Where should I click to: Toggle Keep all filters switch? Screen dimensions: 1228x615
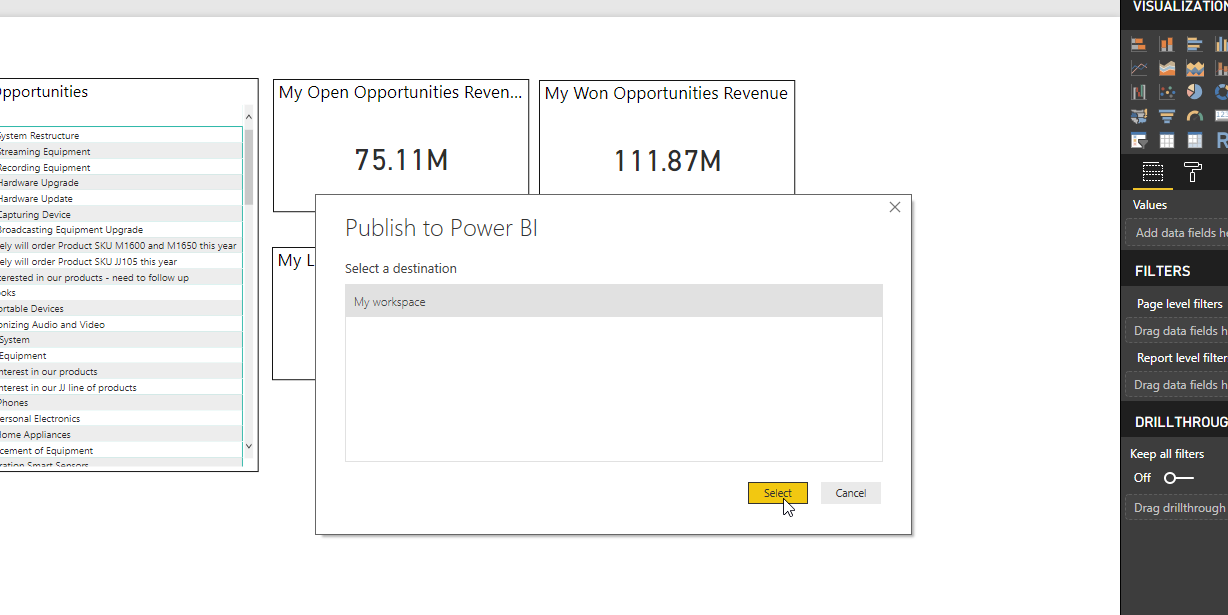point(1179,478)
